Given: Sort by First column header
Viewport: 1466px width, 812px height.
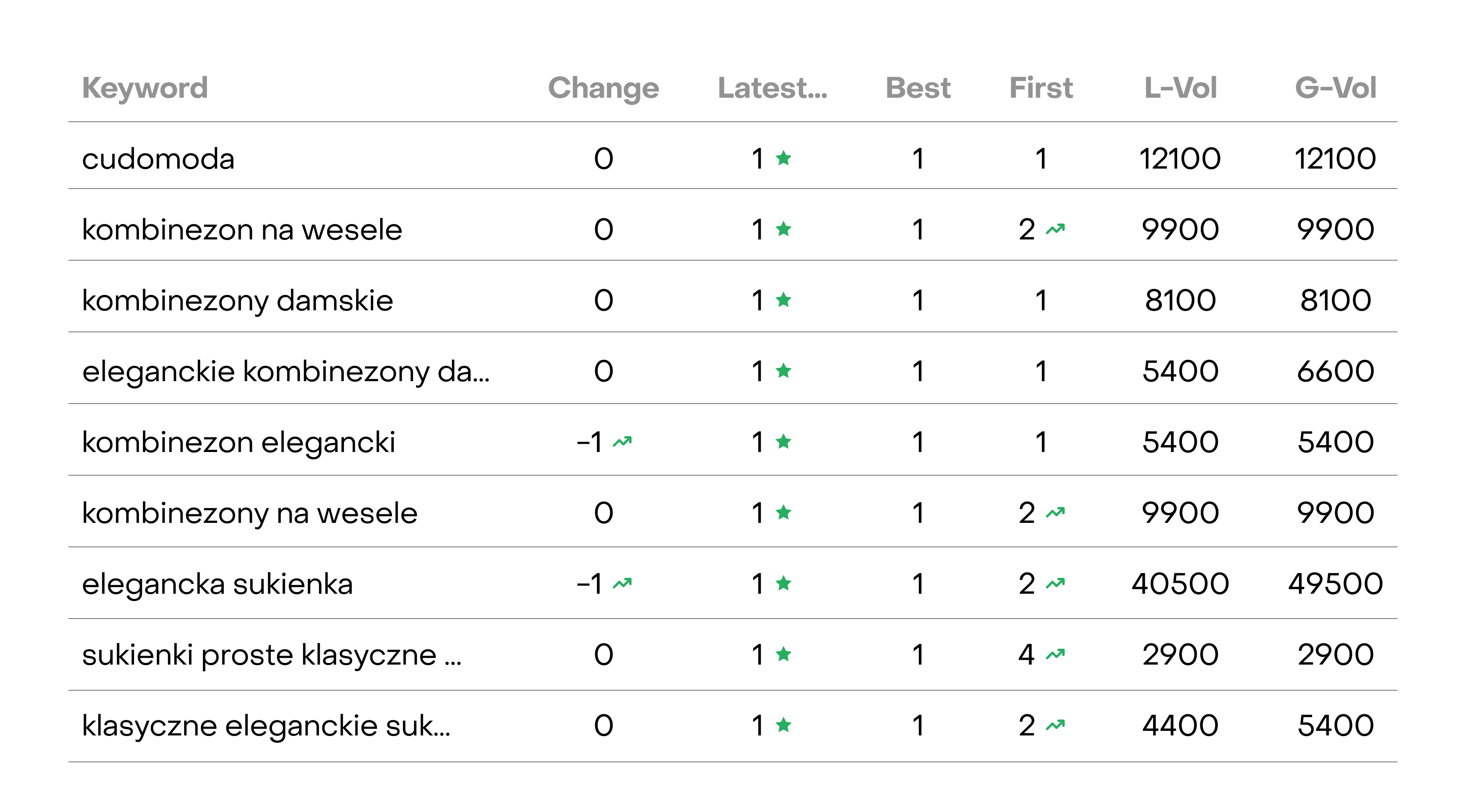Looking at the screenshot, I should (x=1041, y=88).
